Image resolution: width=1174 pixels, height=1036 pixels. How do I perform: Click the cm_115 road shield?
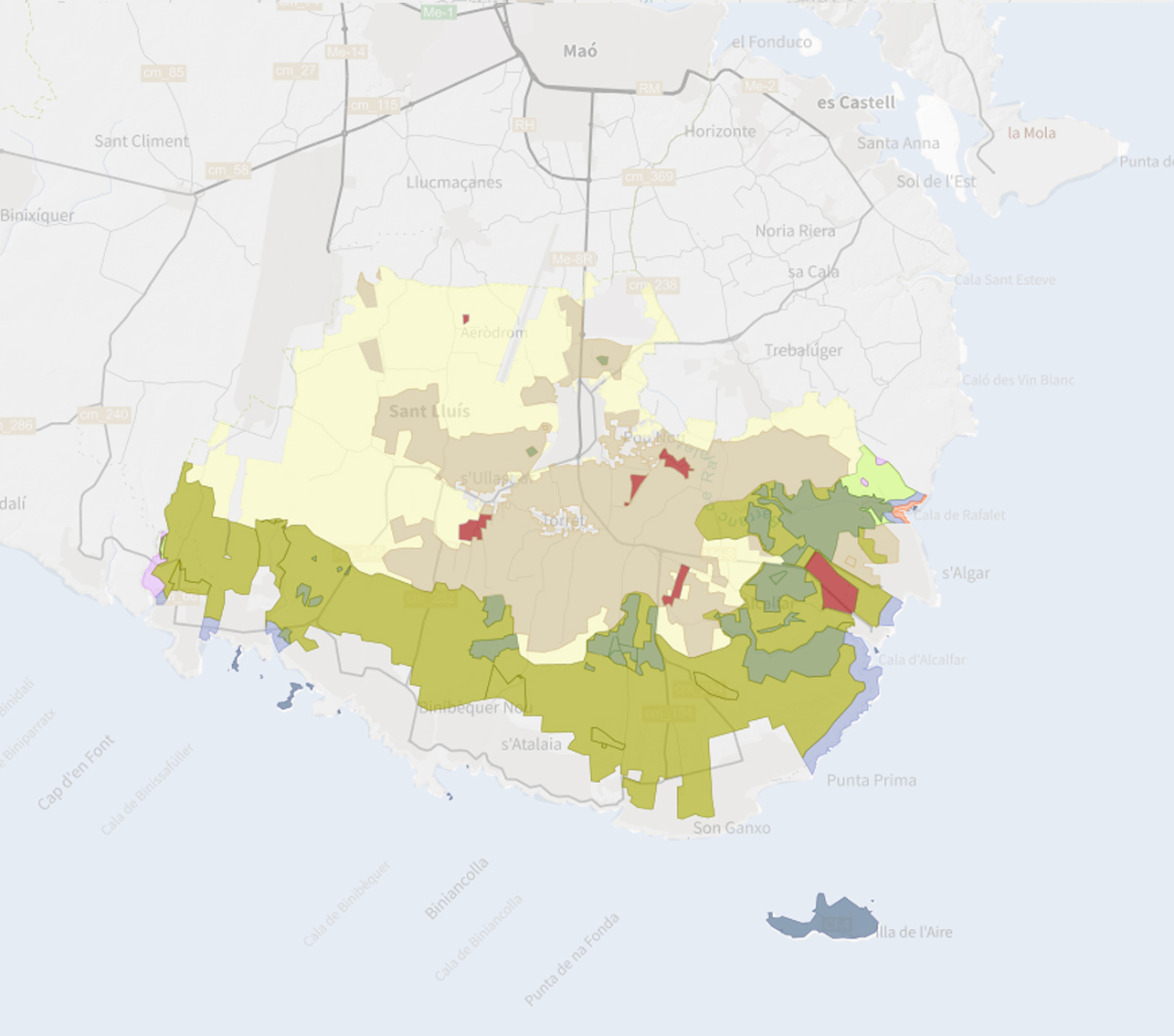pos(374,105)
